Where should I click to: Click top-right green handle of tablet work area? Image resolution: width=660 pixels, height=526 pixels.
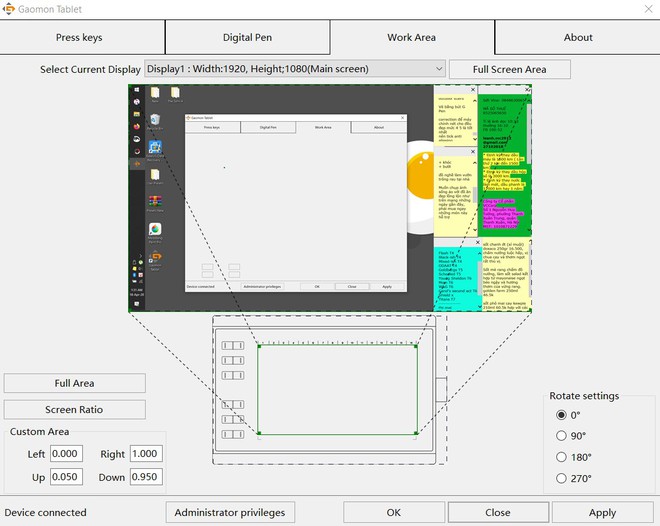pos(416,346)
